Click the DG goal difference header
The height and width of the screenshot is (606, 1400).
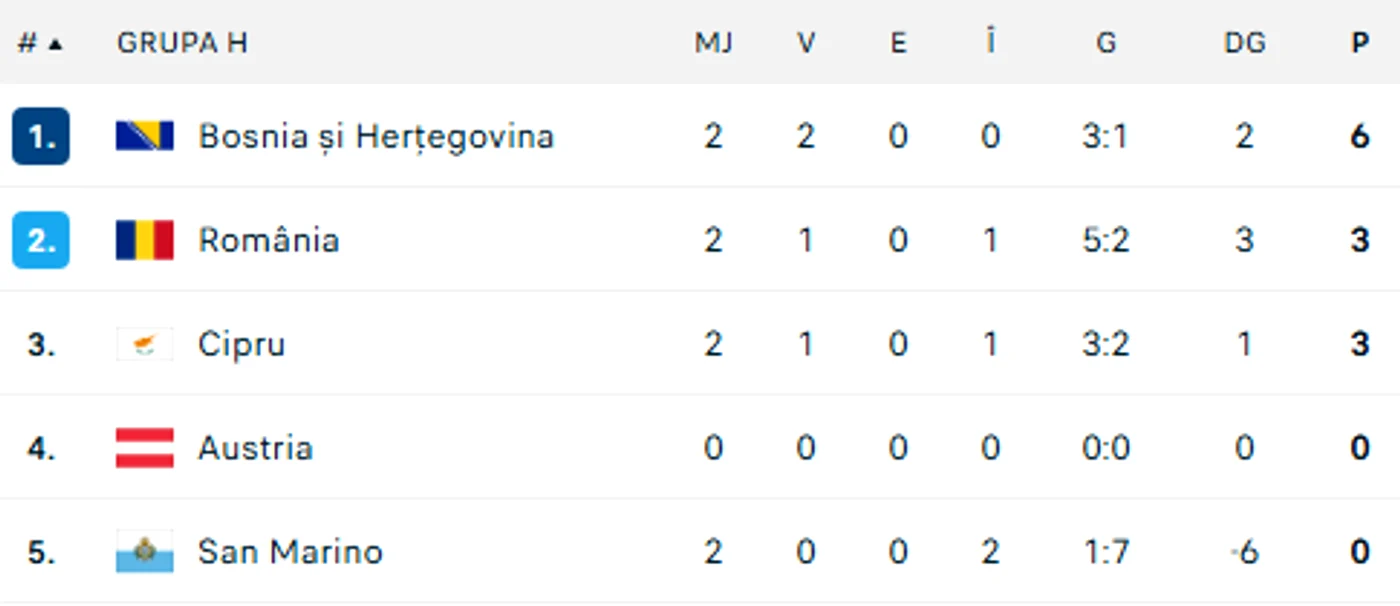point(1244,43)
